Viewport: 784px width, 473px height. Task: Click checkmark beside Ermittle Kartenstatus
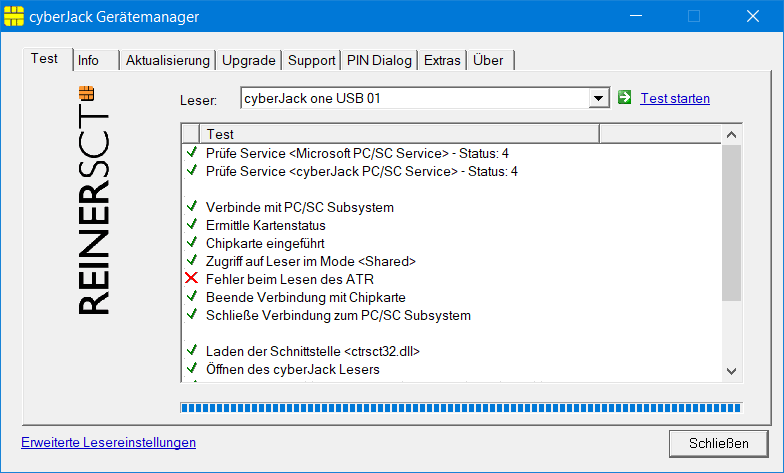coord(192,224)
